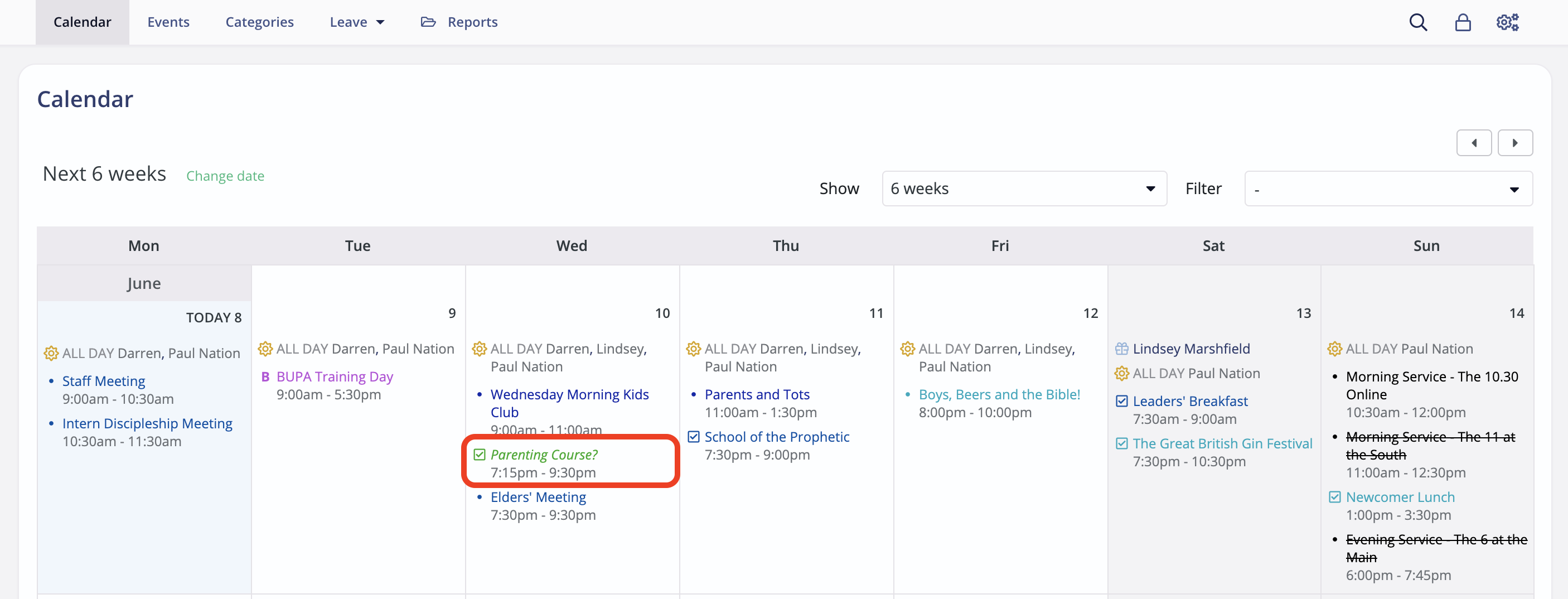Click the back navigation arrow above the calendar
Image resolution: width=1568 pixels, height=599 pixels.
[1474, 142]
